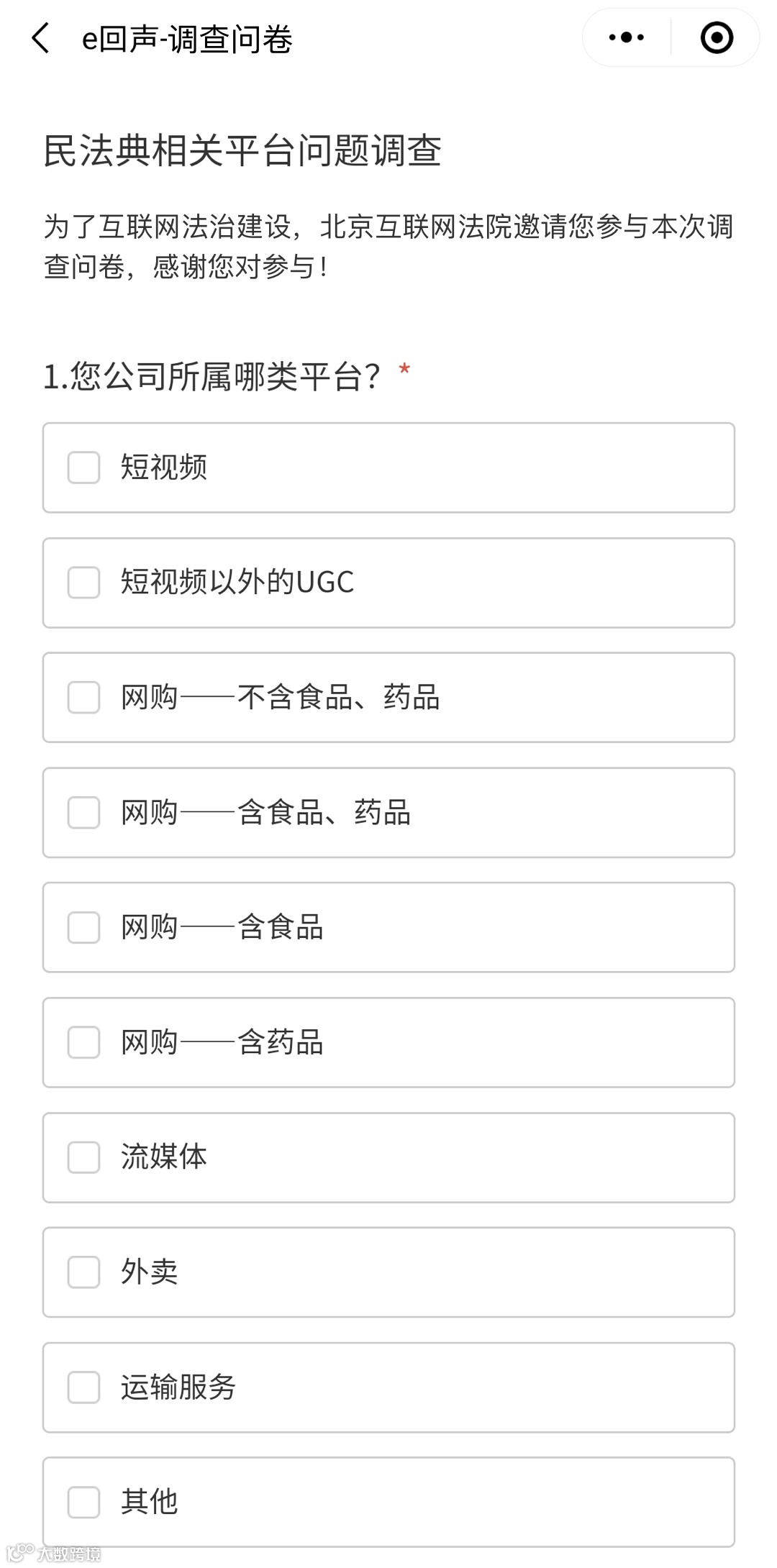Tick the 网购——不含食品、药品 checkbox
Screen dimensions: 777x1568
pos(83,698)
